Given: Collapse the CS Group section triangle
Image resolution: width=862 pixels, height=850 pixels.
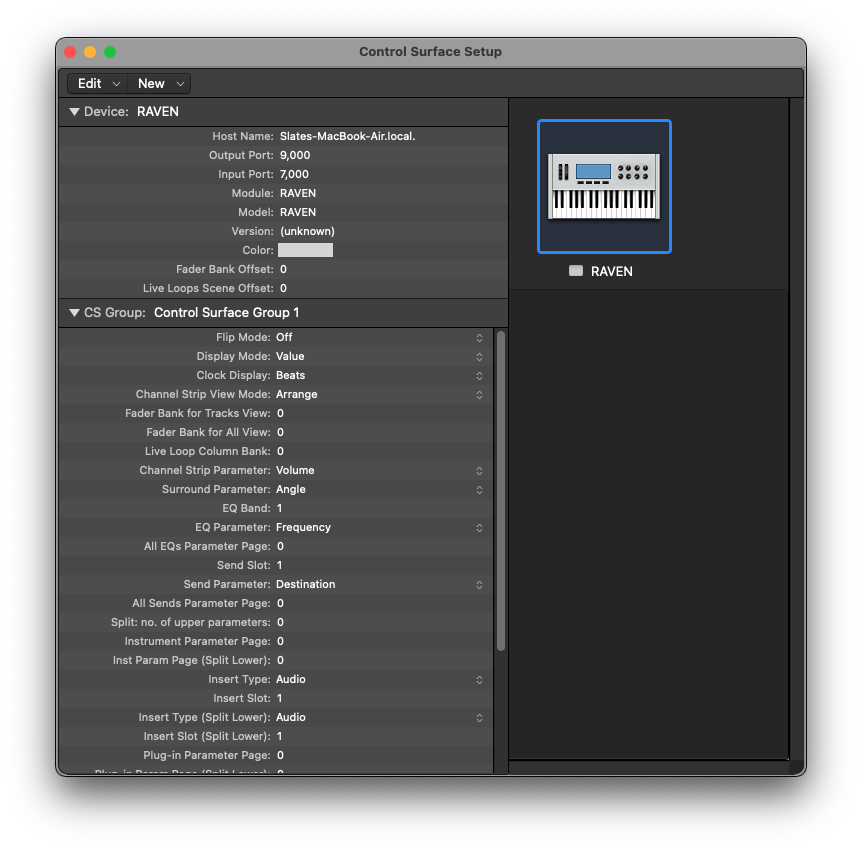Looking at the screenshot, I should 74,313.
